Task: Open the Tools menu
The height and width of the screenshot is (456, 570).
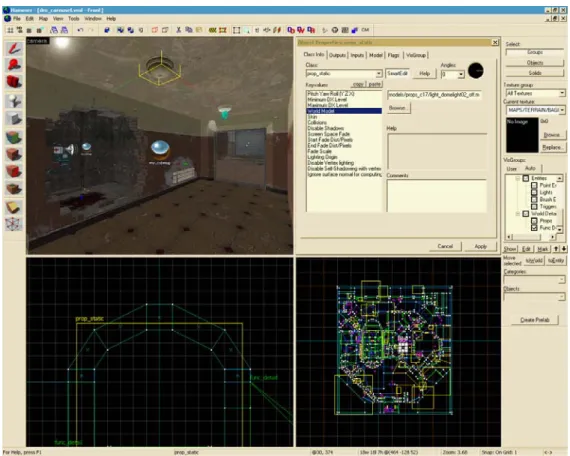Action: click(x=73, y=19)
